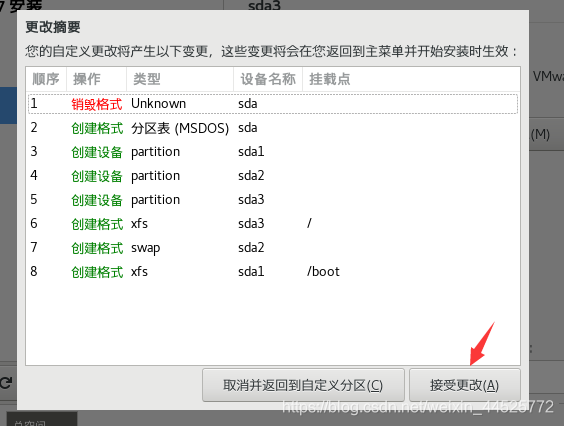Click 取消并返回到自定义分区(C) button
The width and height of the screenshot is (564, 426).
point(303,385)
